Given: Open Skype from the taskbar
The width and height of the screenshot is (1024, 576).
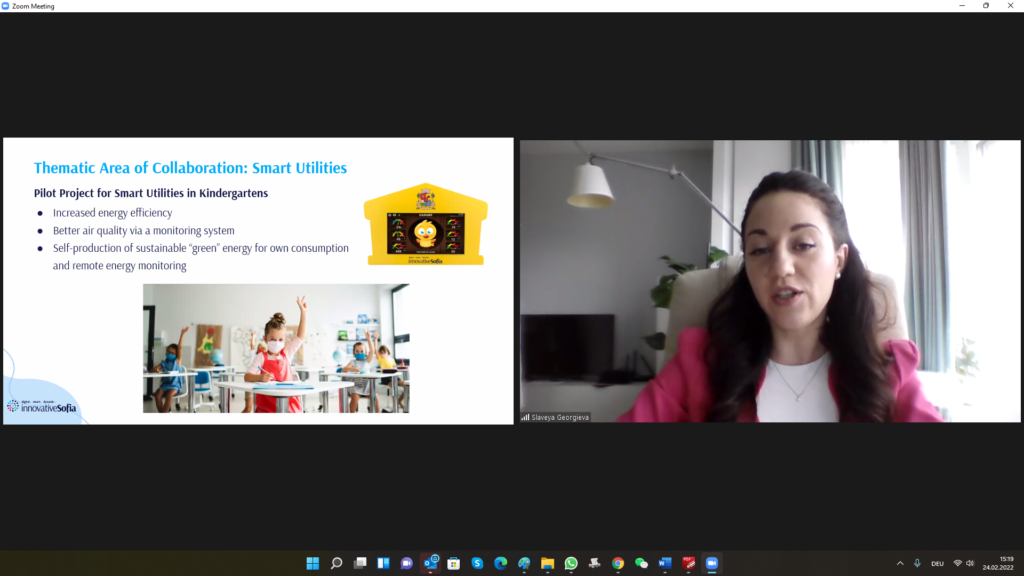Looking at the screenshot, I should (477, 563).
